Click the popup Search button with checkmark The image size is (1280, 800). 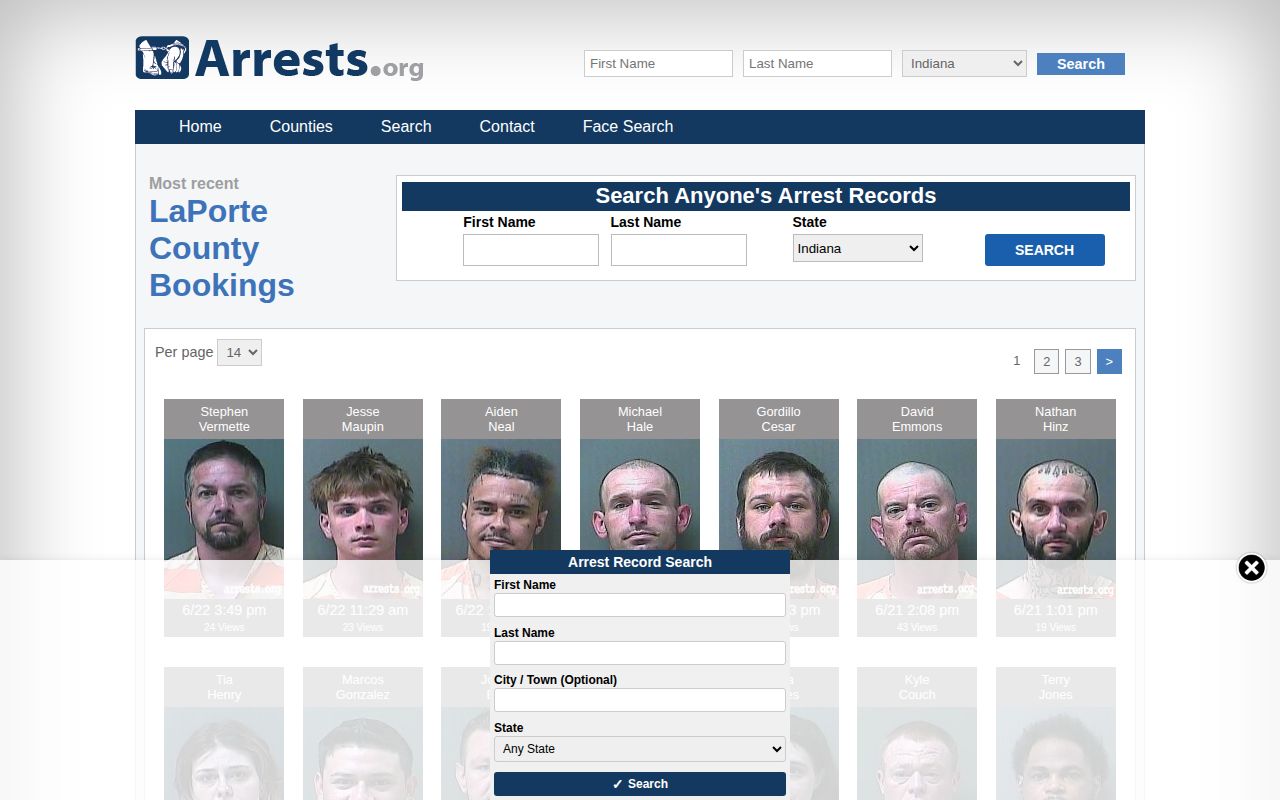640,784
